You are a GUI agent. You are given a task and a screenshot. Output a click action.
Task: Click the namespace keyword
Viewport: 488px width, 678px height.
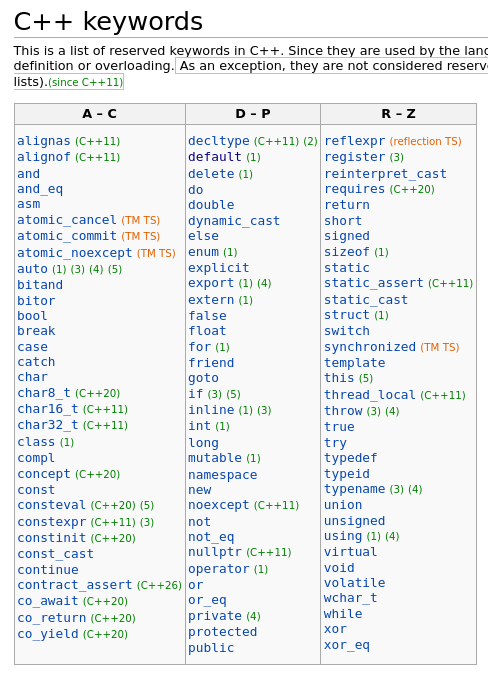pyautogui.click(x=223, y=475)
